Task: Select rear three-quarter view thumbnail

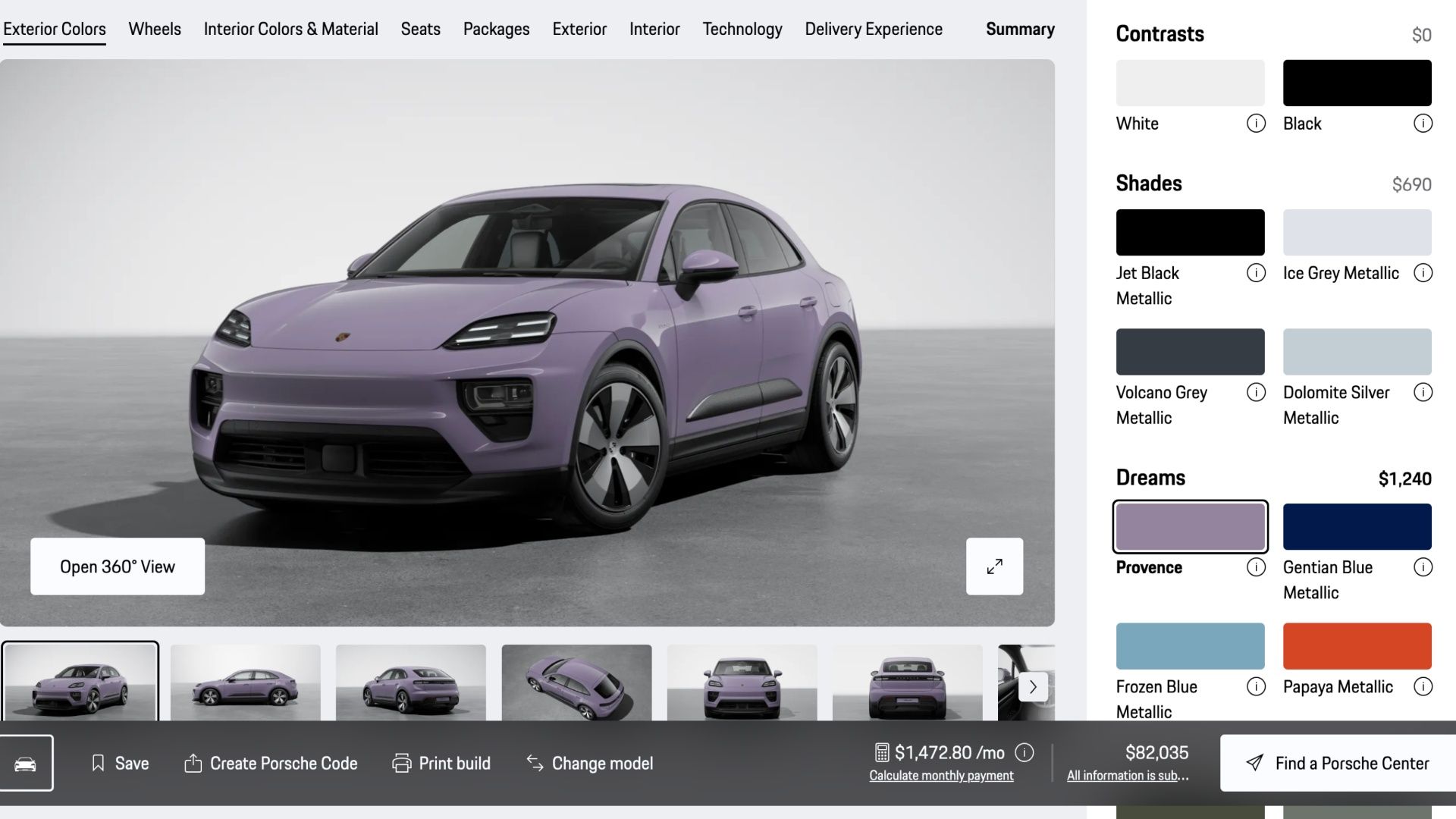Action: click(411, 682)
